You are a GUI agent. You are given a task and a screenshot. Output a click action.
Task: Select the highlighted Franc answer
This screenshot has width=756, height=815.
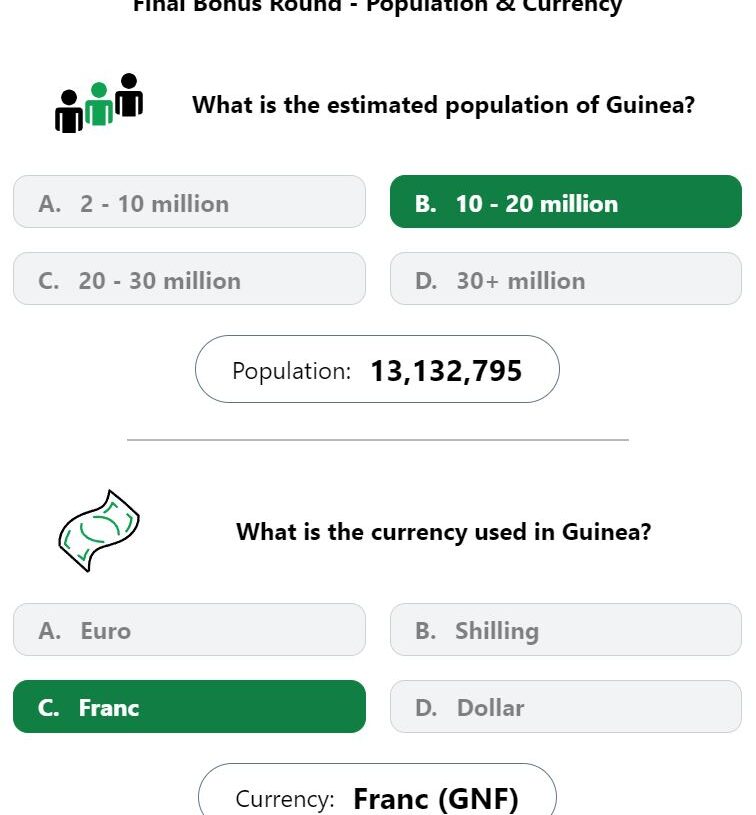pyautogui.click(x=189, y=706)
